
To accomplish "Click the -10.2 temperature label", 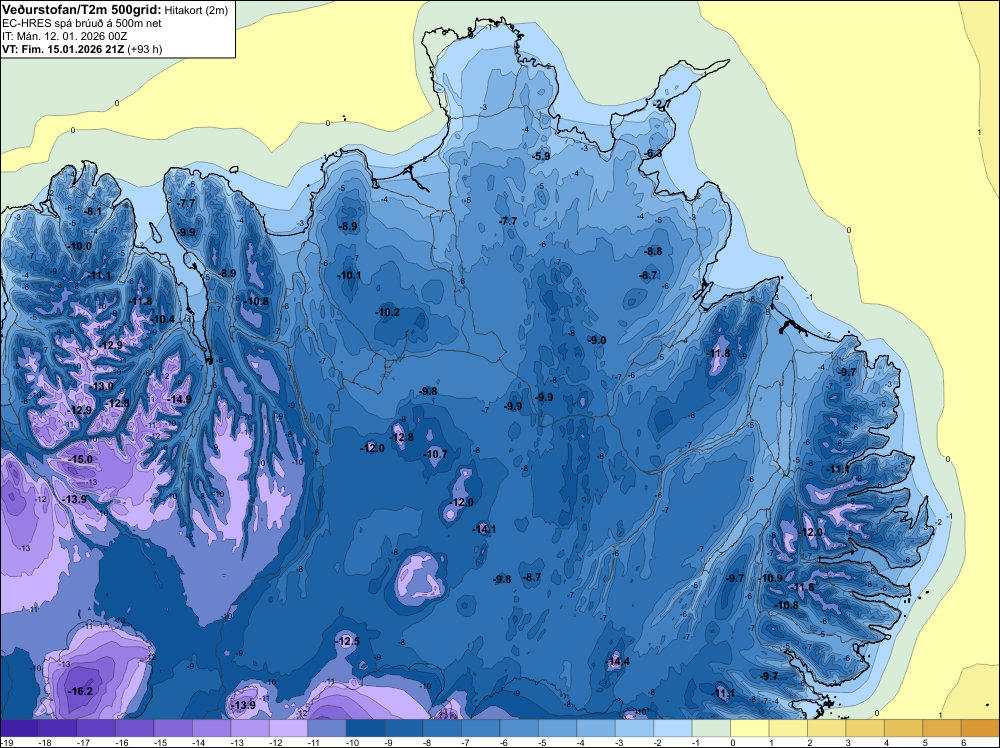I will [x=388, y=312].
